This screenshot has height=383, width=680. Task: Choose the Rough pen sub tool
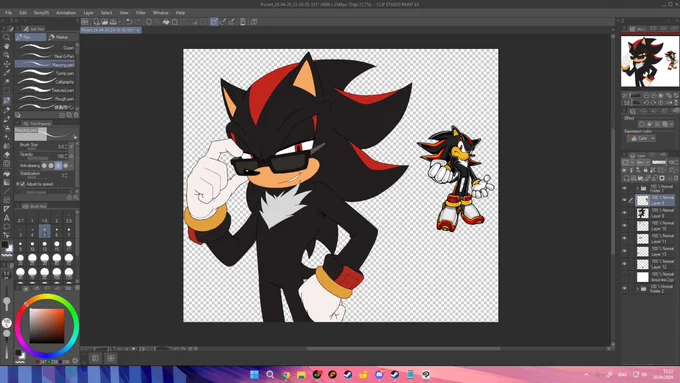tap(45, 98)
